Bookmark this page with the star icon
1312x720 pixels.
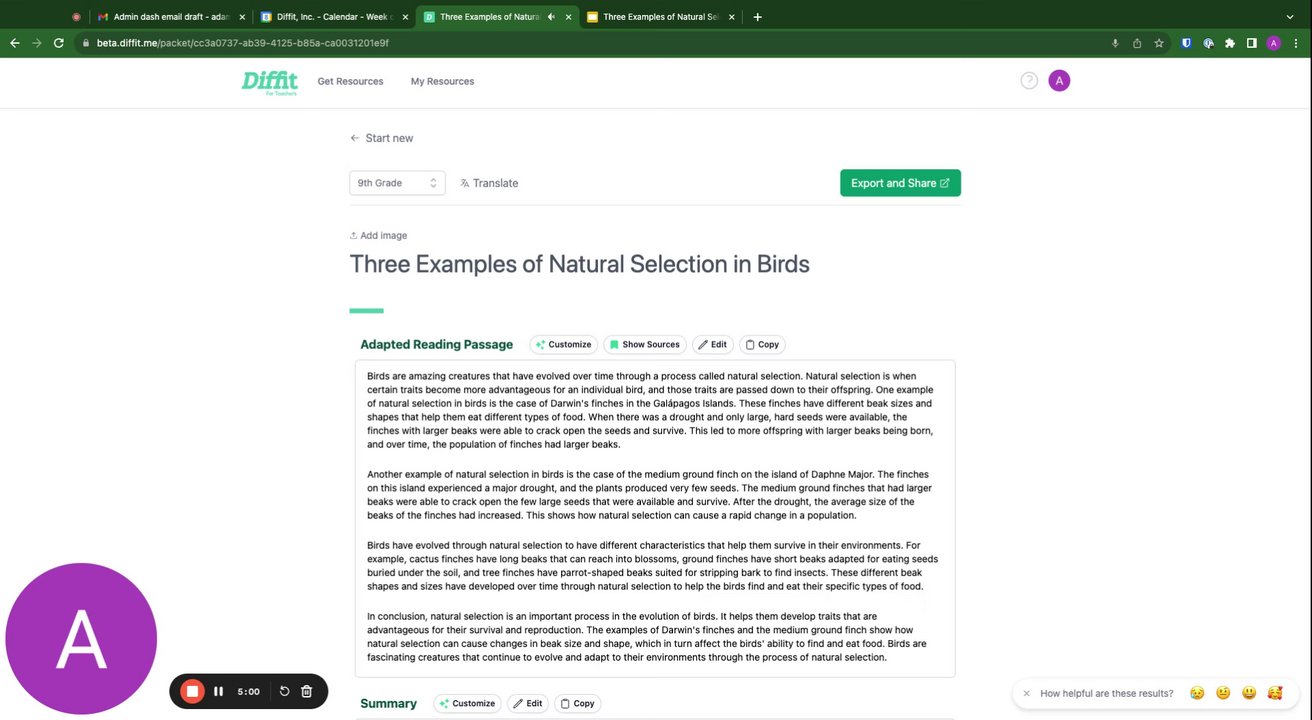tap(1159, 43)
